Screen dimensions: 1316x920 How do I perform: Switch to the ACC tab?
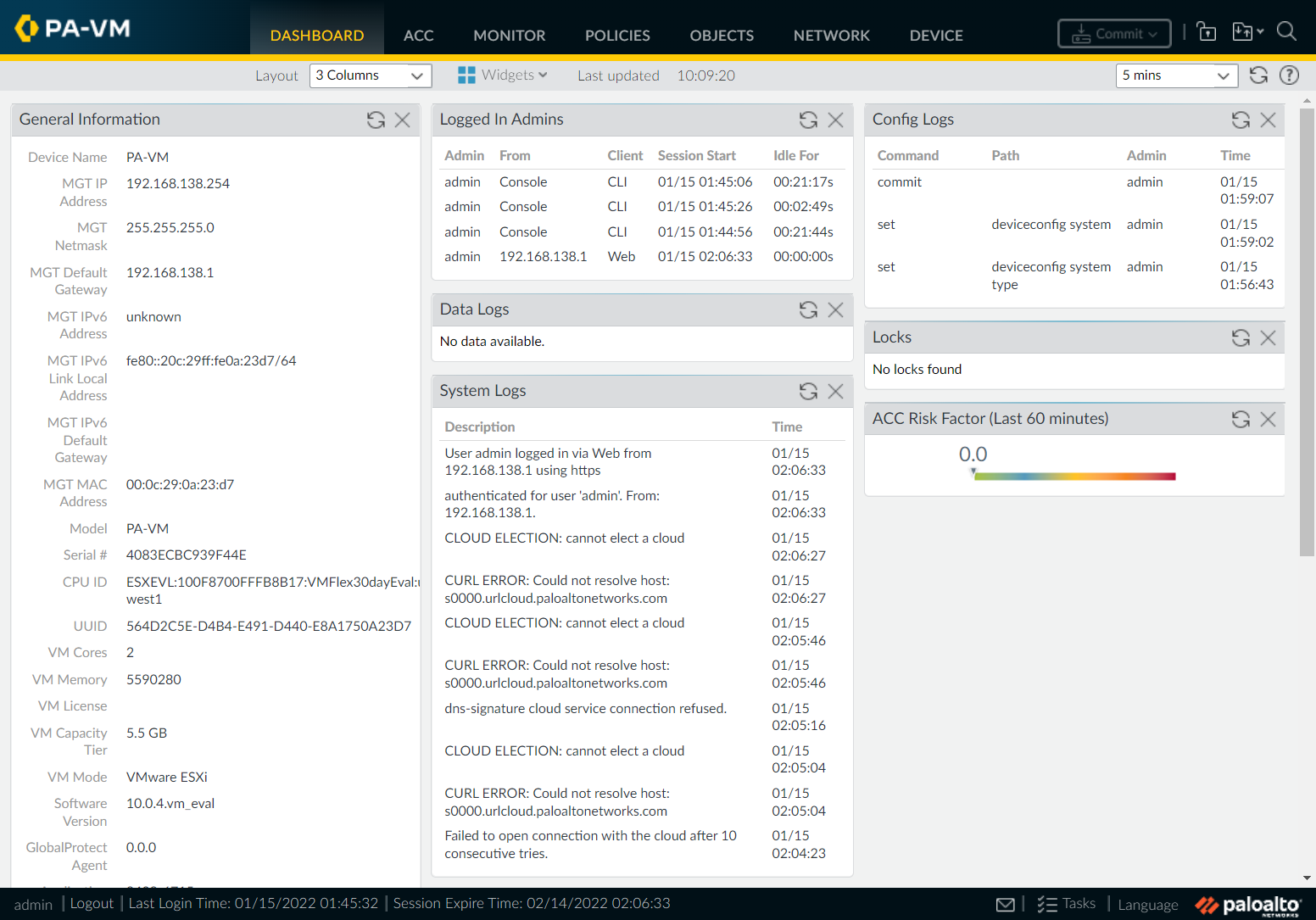[x=419, y=36]
